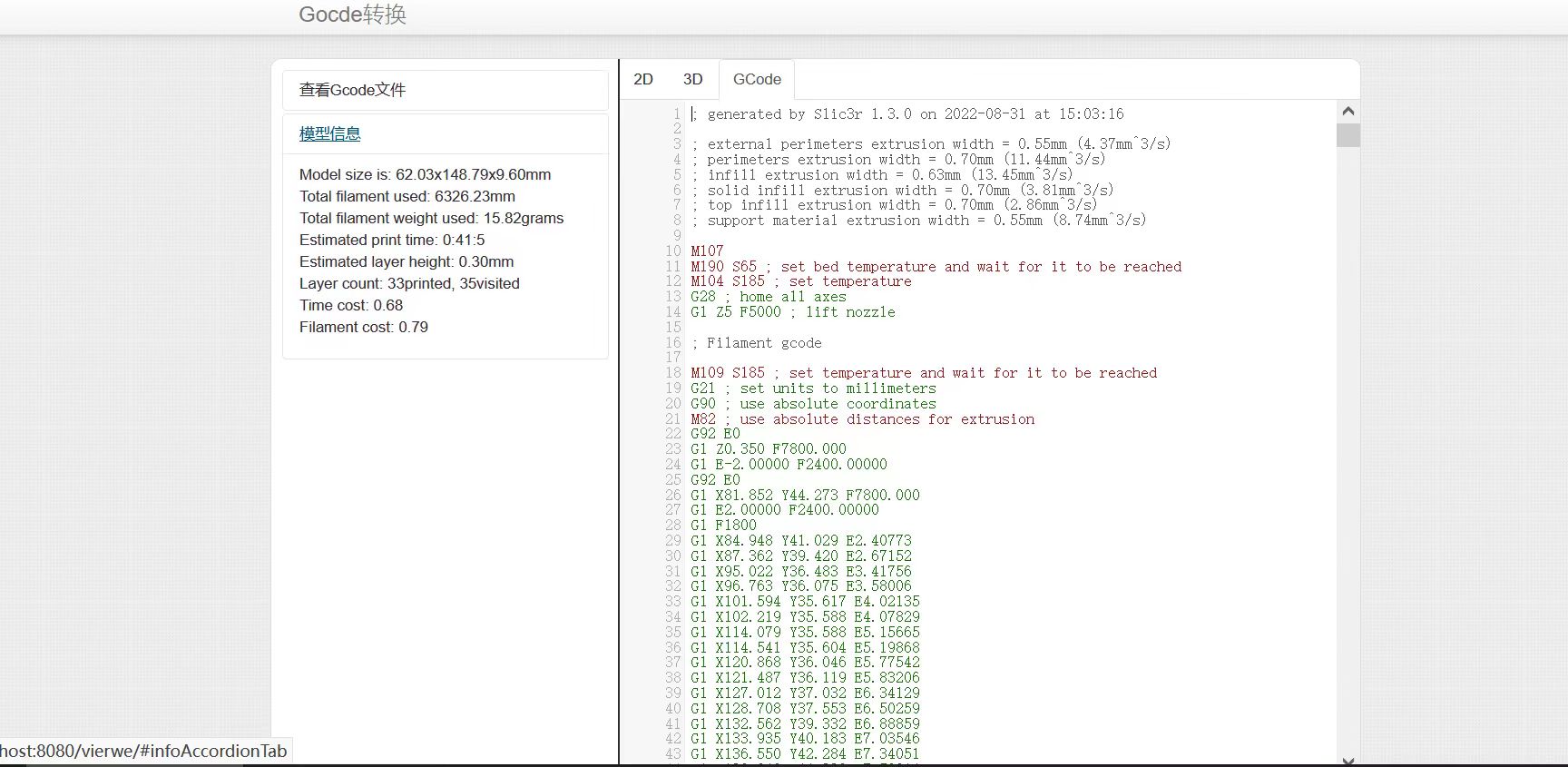Click the G28 home all axes line

pyautogui.click(x=769, y=297)
